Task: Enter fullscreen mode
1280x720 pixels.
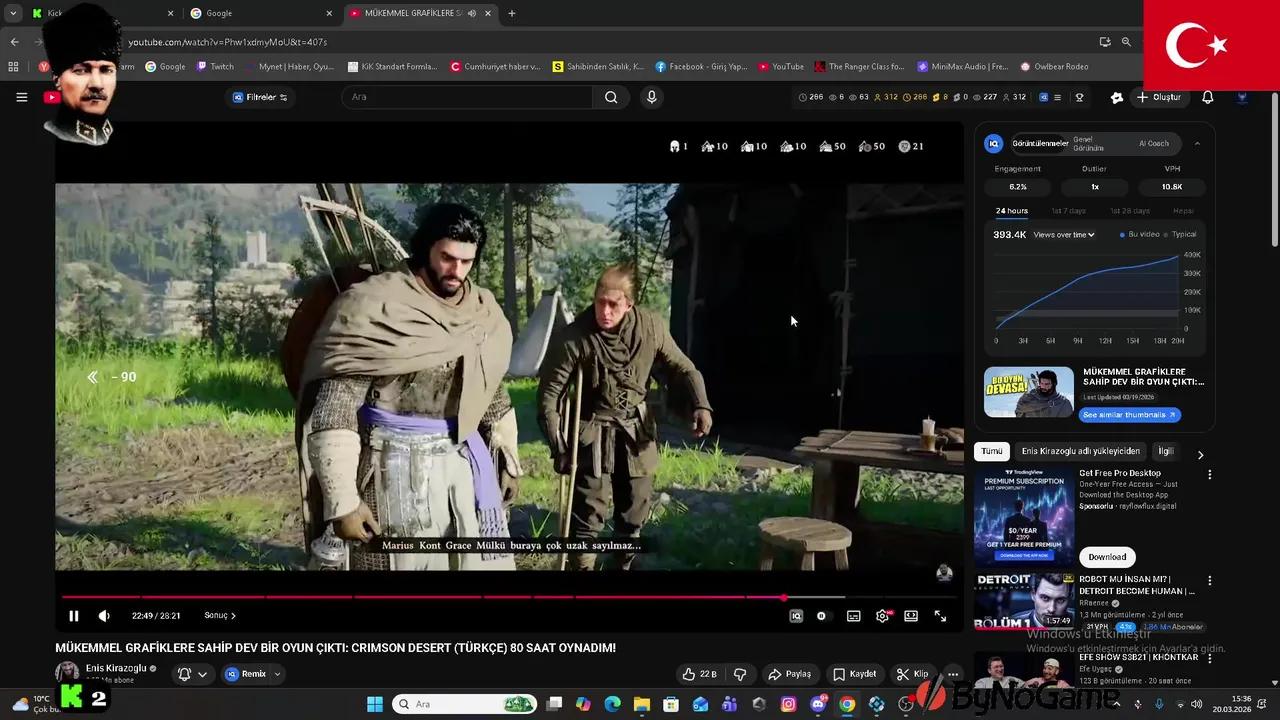Action: click(x=940, y=616)
